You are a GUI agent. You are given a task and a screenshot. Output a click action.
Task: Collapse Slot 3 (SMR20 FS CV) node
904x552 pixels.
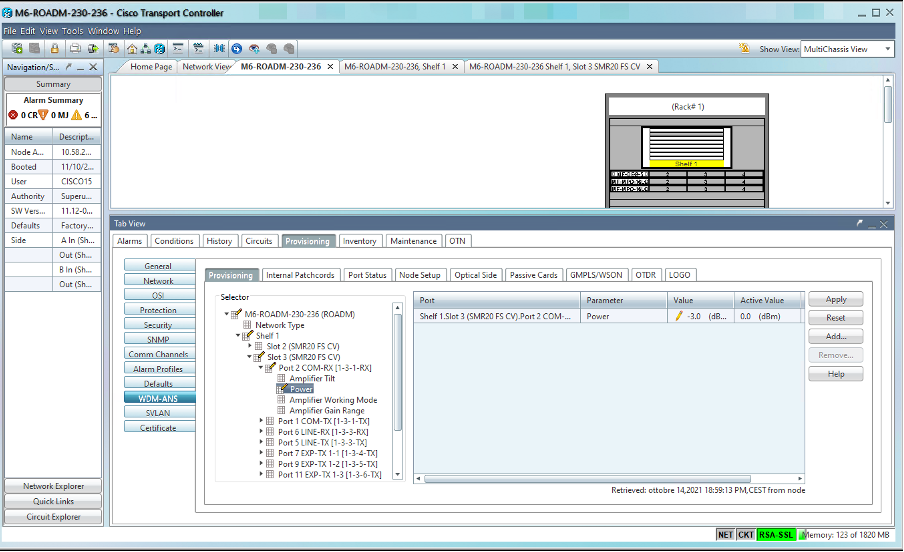250,357
